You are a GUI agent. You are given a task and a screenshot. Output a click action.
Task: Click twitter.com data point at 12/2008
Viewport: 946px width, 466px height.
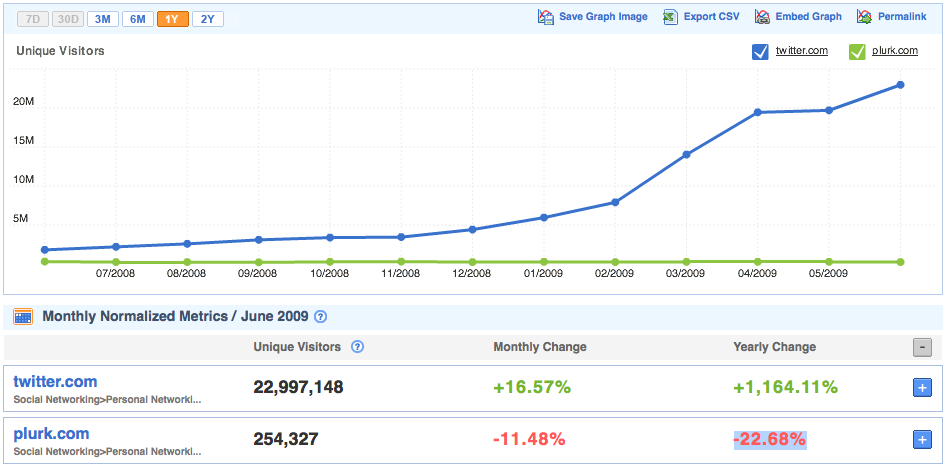(x=472, y=229)
